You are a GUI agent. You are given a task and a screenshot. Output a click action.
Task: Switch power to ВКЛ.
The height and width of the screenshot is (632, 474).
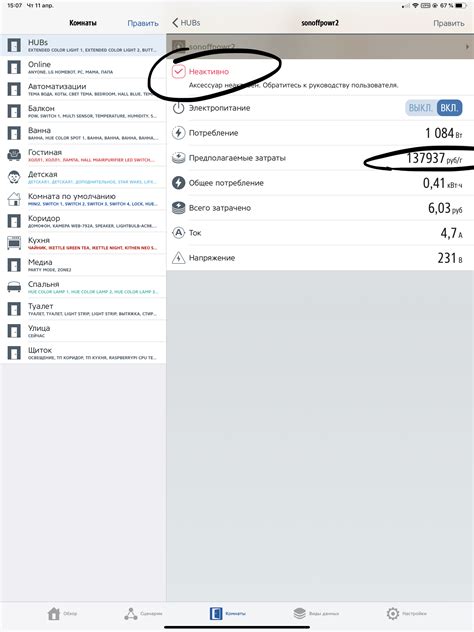coord(449,108)
